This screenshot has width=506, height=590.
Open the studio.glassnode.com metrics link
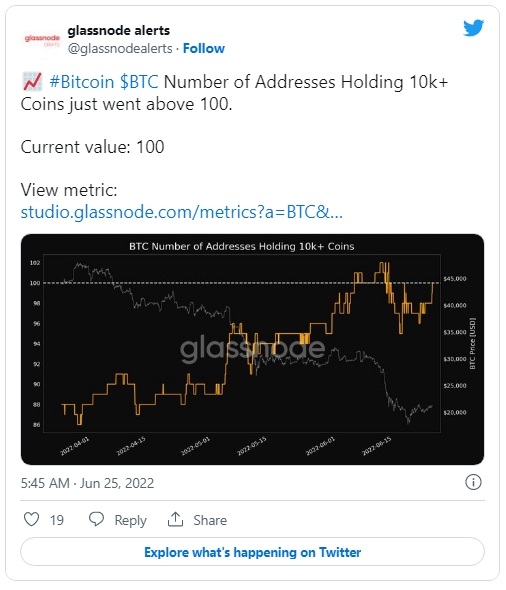[x=181, y=212]
